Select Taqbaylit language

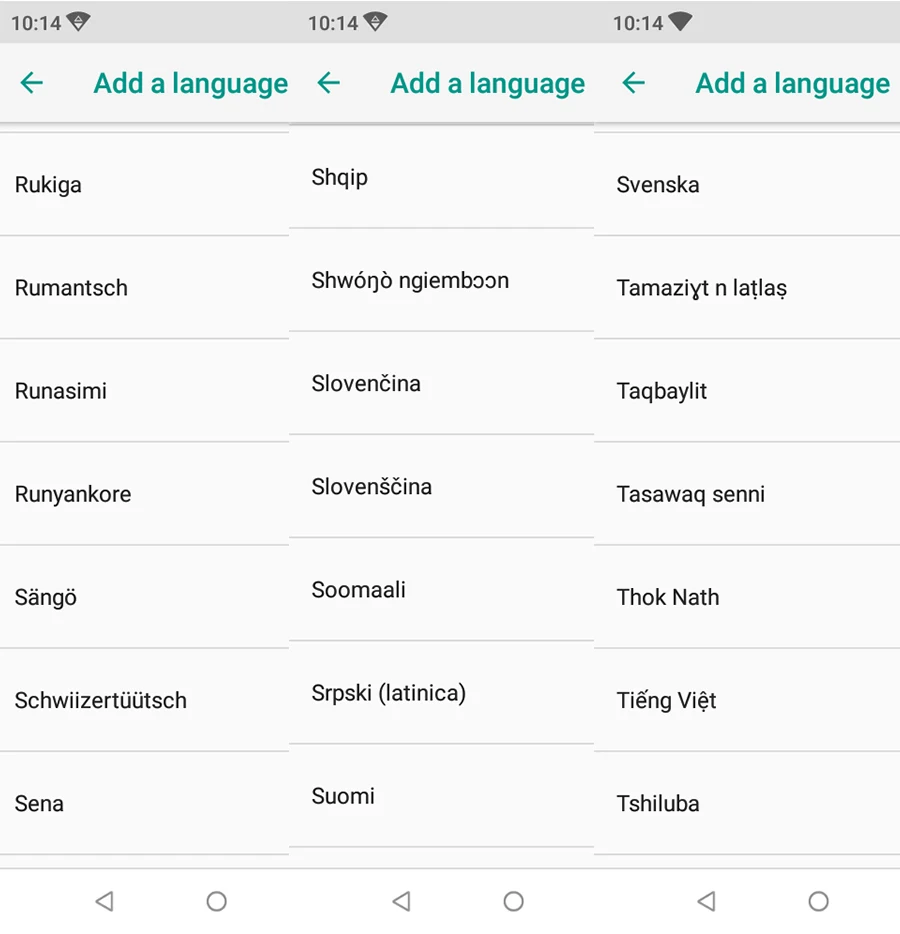(x=747, y=391)
